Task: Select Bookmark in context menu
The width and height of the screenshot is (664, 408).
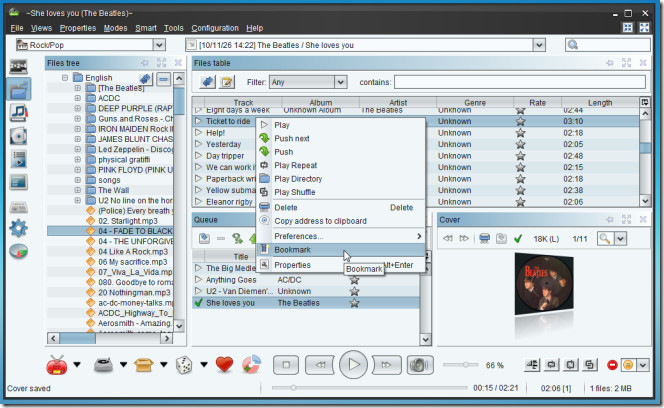Action: (341, 250)
